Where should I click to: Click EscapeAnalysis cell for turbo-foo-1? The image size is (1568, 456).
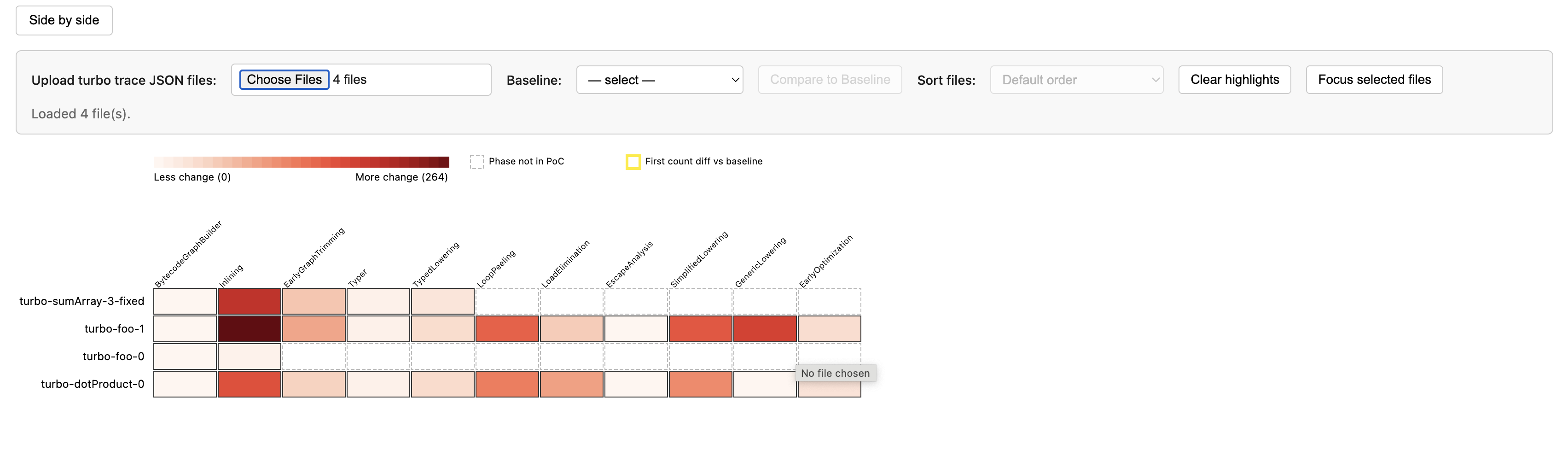636,329
